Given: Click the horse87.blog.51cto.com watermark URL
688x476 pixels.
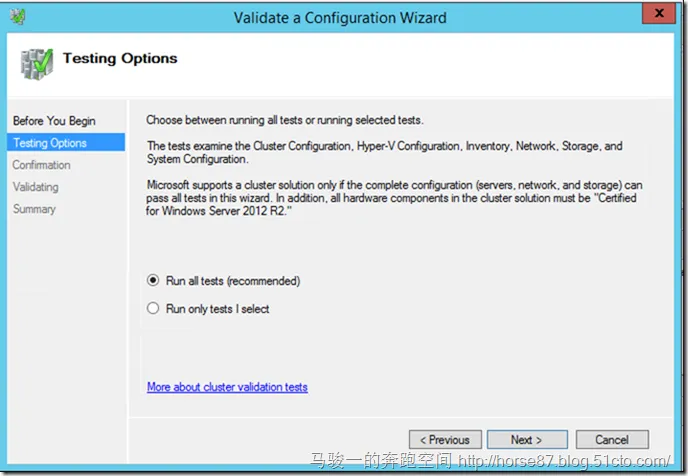Looking at the screenshot, I should [564, 462].
